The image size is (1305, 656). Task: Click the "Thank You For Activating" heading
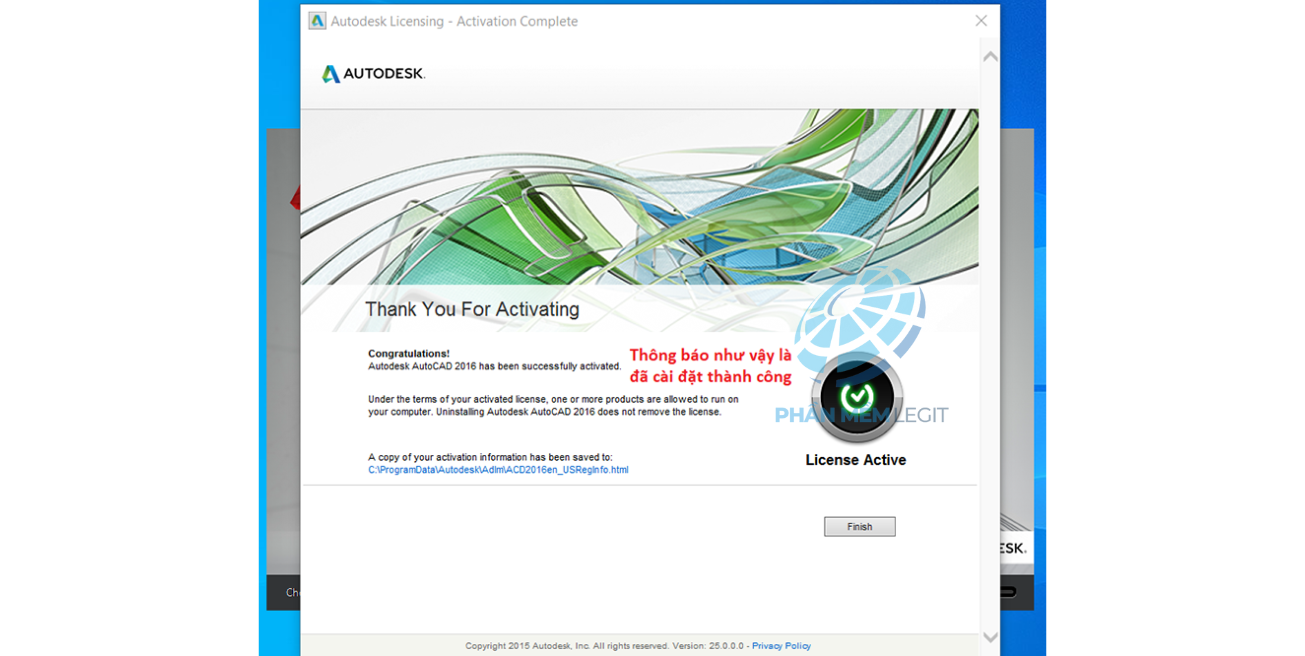pyautogui.click(x=472, y=310)
